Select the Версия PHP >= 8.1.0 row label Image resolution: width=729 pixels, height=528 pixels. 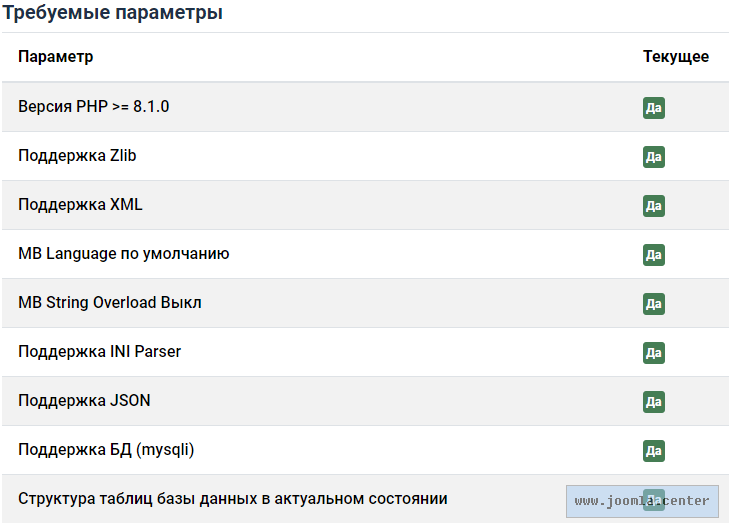[94, 106]
